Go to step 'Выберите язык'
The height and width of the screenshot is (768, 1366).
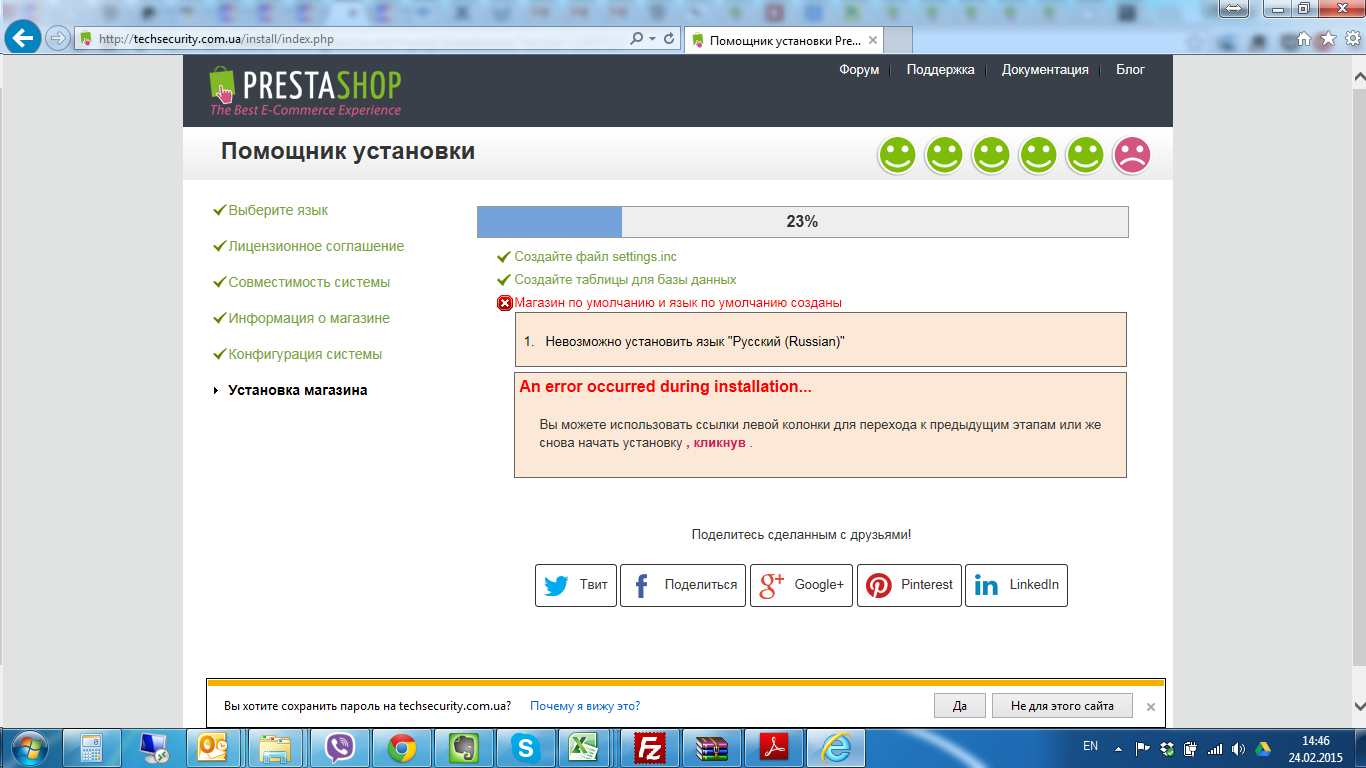pyautogui.click(x=278, y=210)
